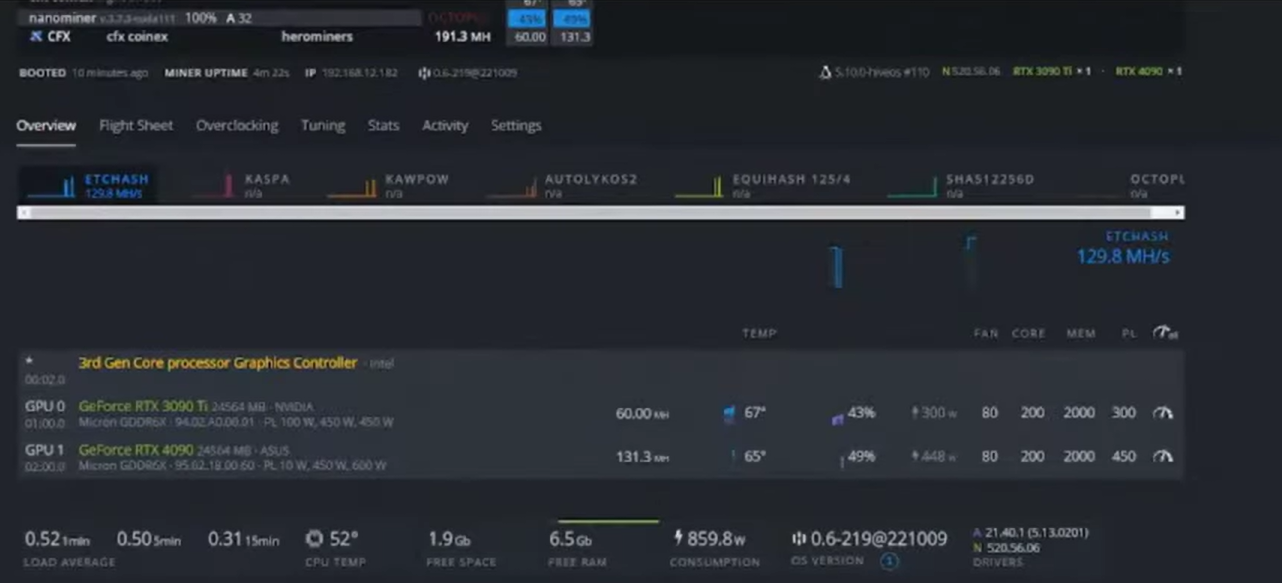
Task: Switch to the Stats tab
Action: [x=383, y=125]
